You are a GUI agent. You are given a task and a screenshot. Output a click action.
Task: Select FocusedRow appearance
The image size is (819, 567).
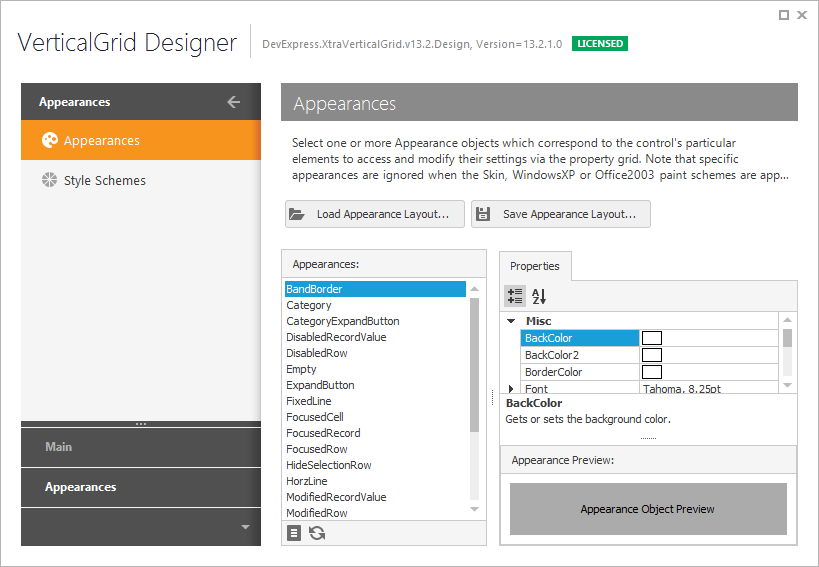pos(375,449)
